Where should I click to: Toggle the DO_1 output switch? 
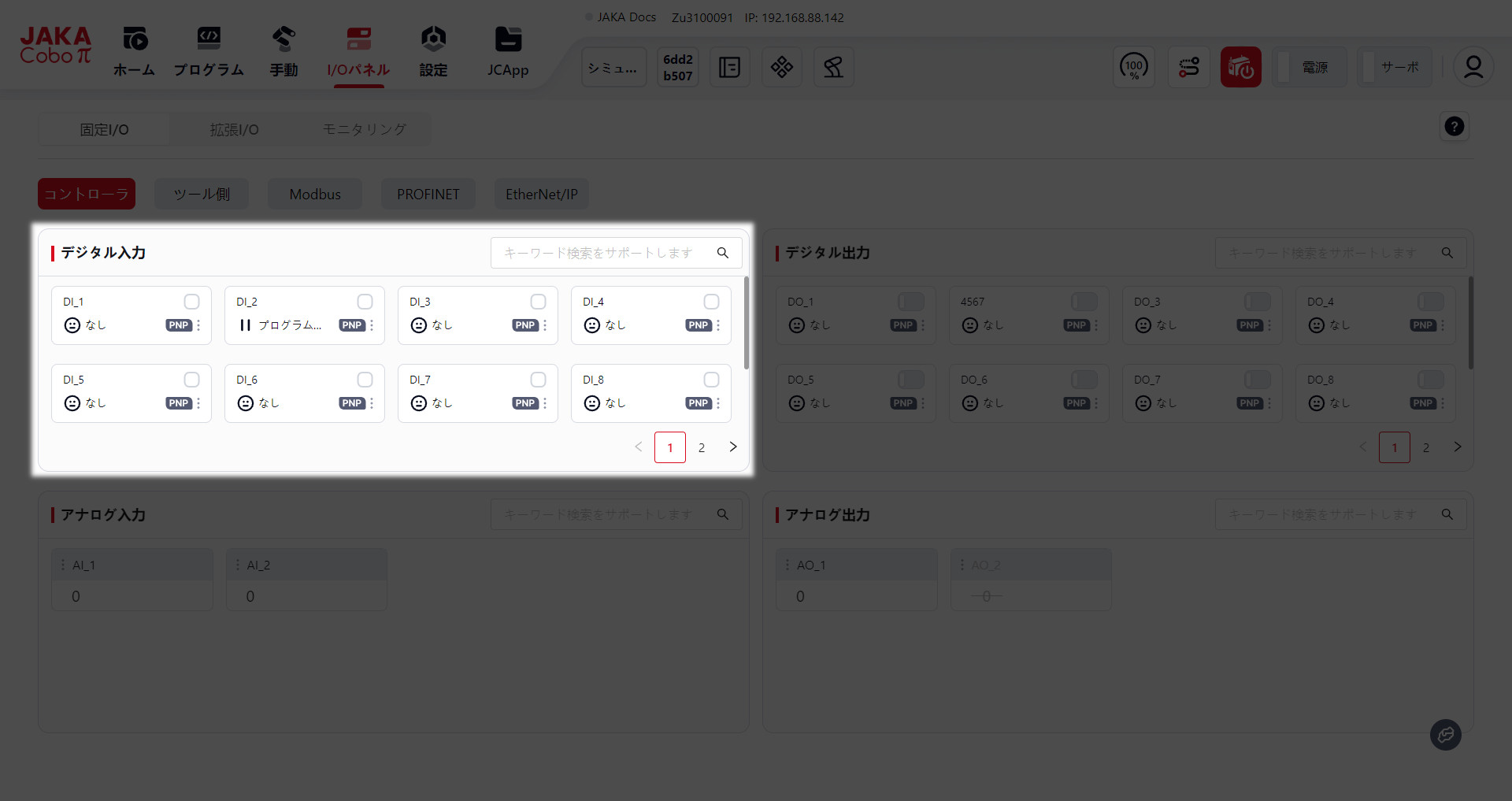click(911, 302)
